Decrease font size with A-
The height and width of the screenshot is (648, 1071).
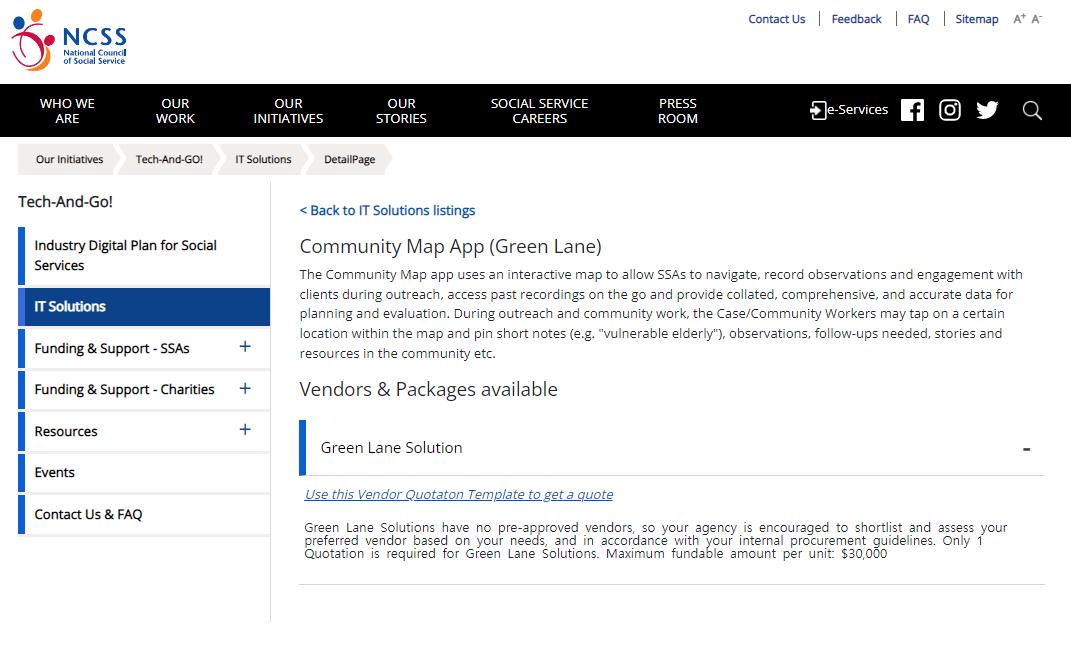[1037, 19]
